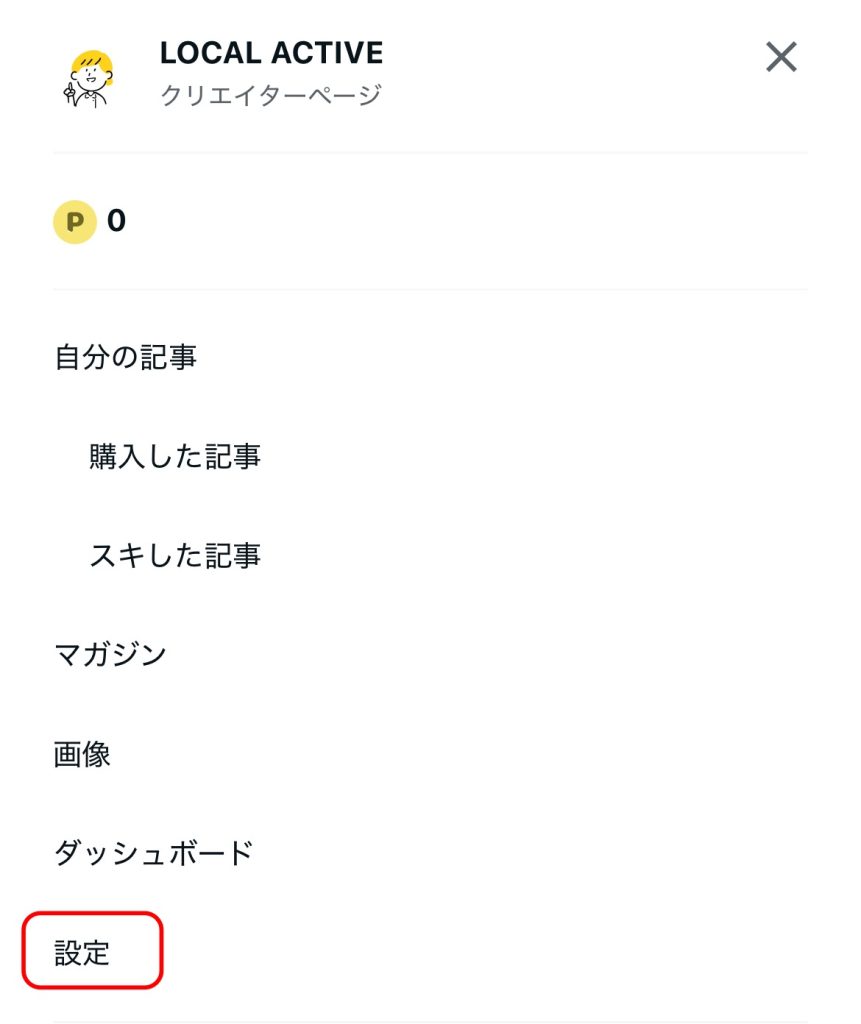861x1024 pixels.
Task: Open the クリエイターページ link
Action: pos(271,95)
